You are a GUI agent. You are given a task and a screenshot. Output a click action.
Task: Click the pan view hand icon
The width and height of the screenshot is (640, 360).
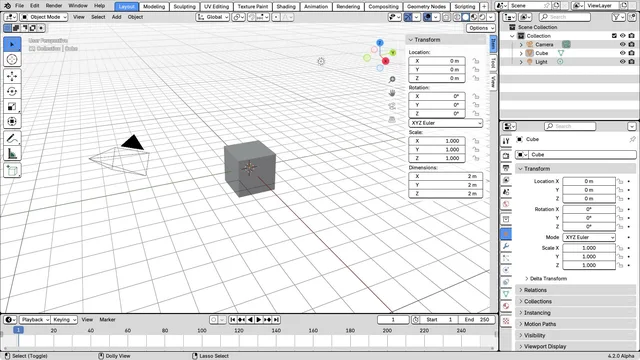point(392,93)
